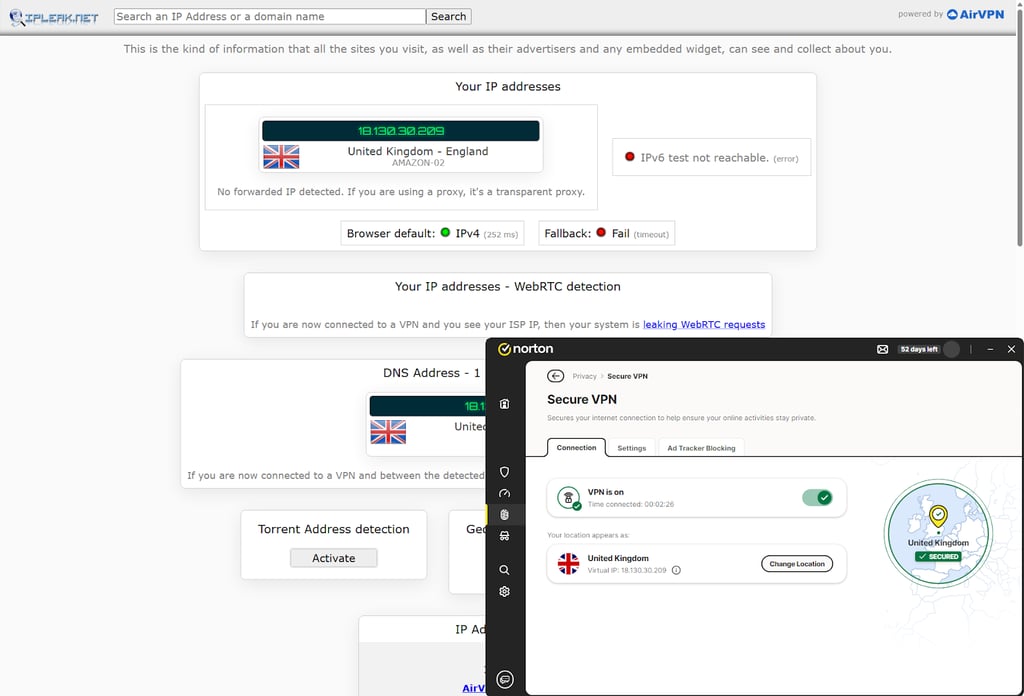
Task: Open the Security shield icon in Norton sidebar
Action: tap(504, 472)
